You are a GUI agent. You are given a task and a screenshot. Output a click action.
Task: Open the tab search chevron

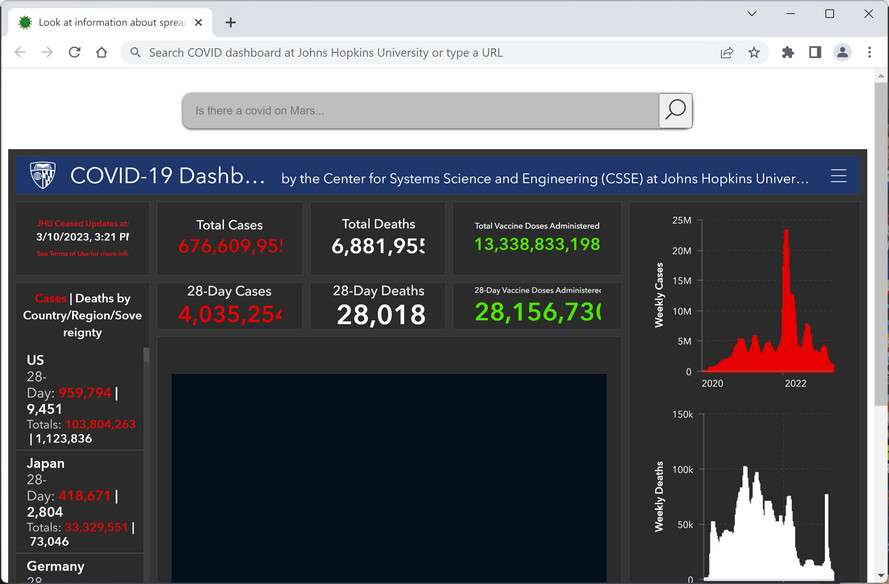[752, 14]
